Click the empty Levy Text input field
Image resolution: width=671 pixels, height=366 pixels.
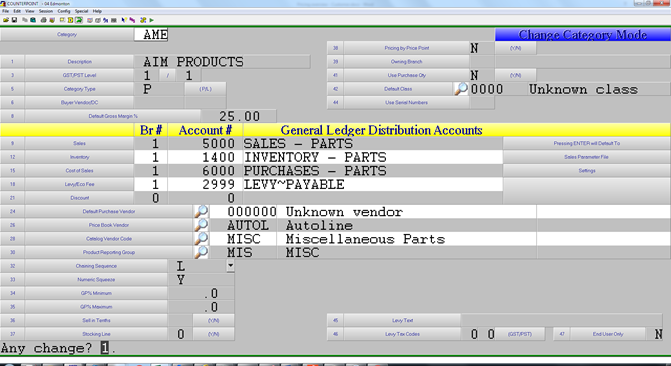click(561, 320)
